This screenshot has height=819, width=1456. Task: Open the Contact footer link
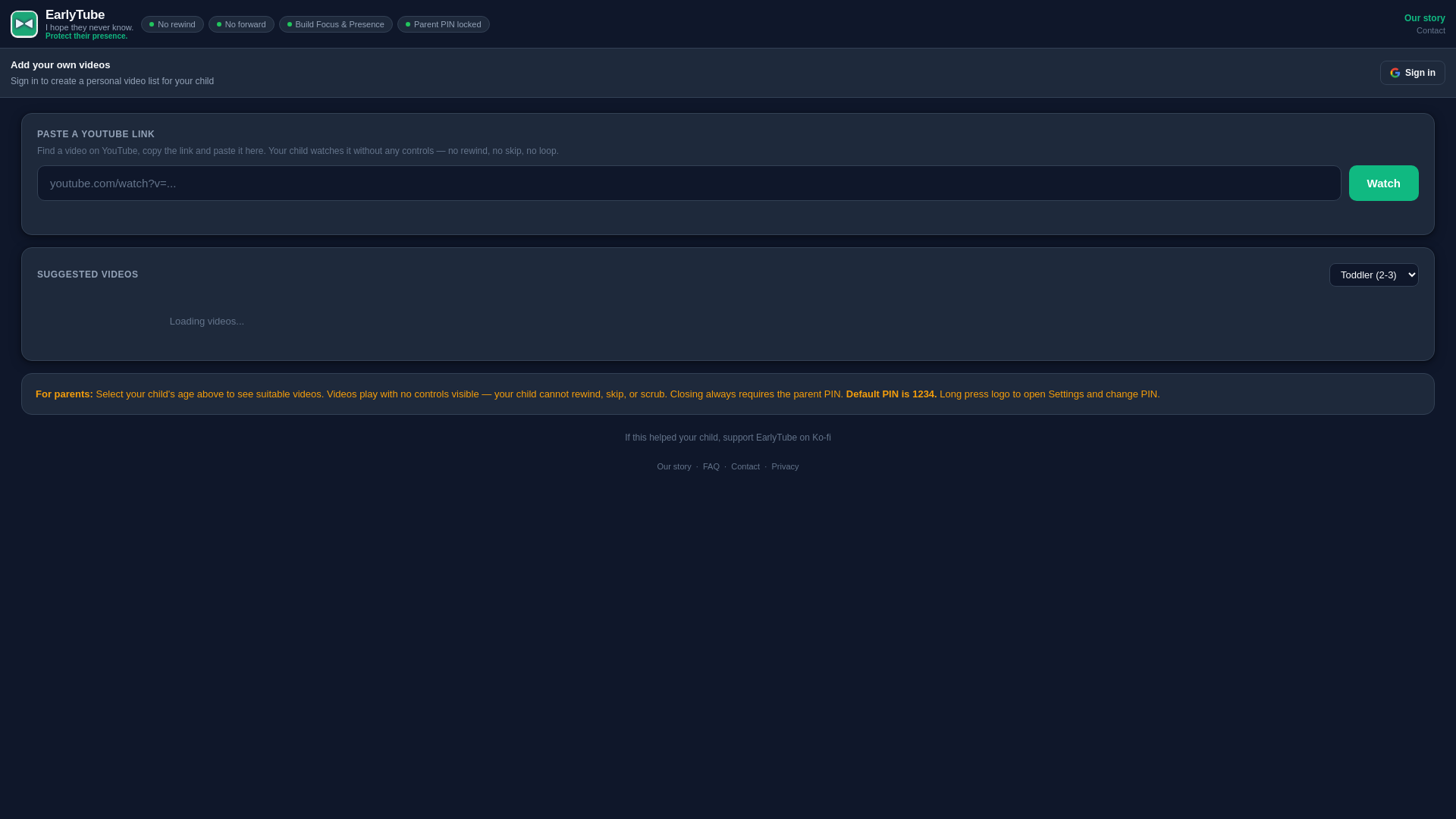tap(745, 466)
